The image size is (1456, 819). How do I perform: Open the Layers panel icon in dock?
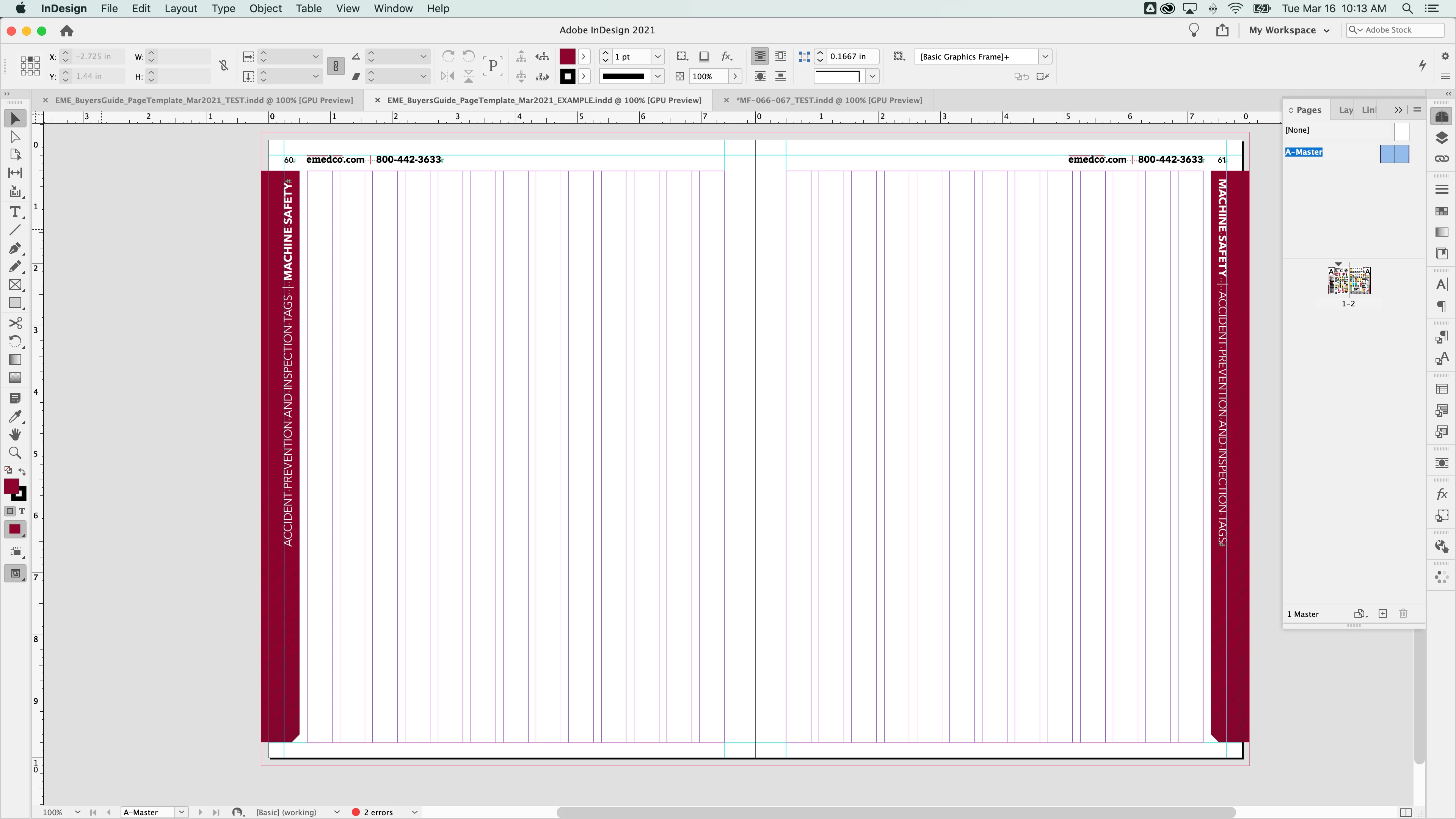click(1442, 137)
